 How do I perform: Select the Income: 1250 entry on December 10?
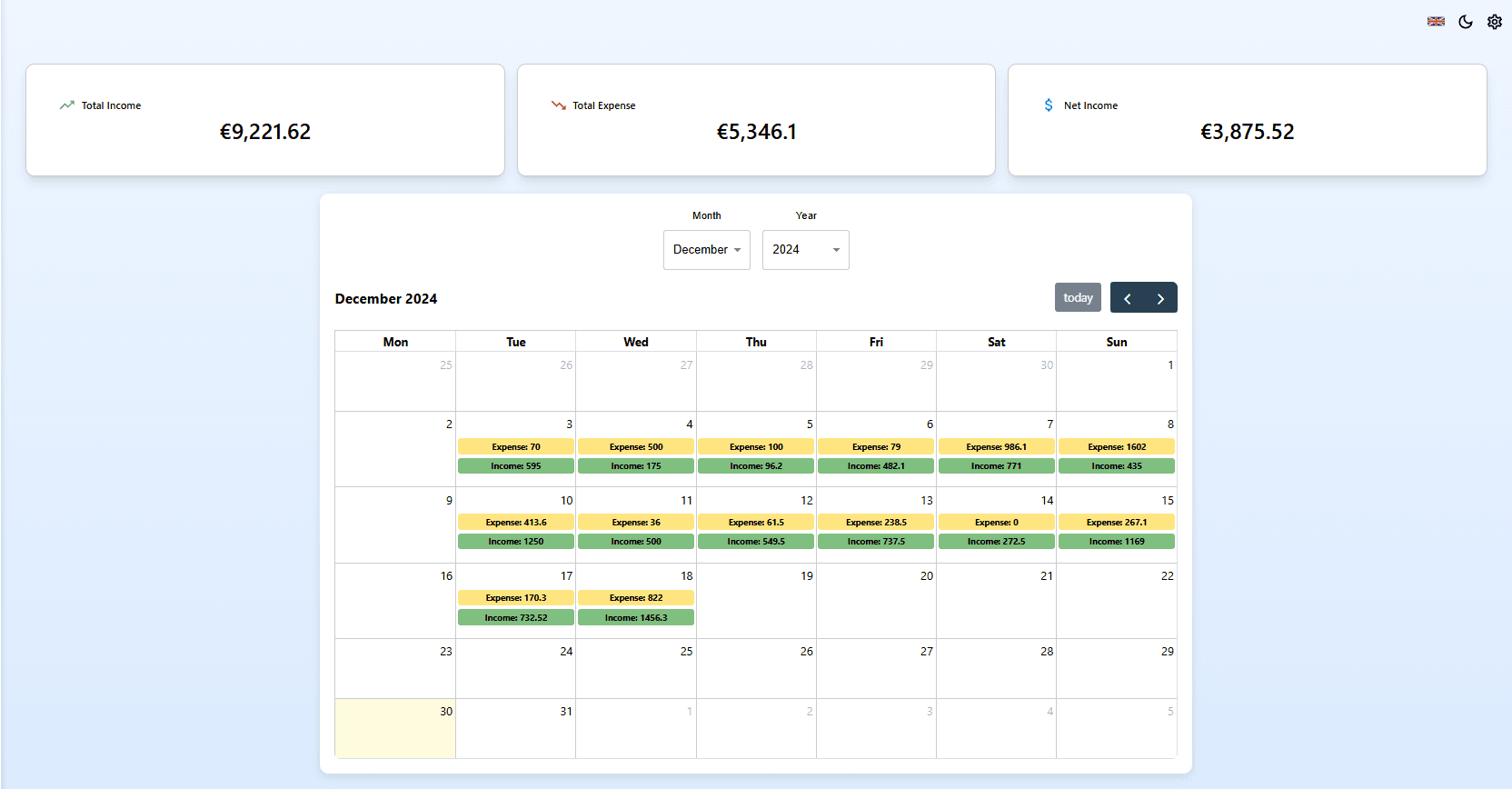pyautogui.click(x=515, y=542)
